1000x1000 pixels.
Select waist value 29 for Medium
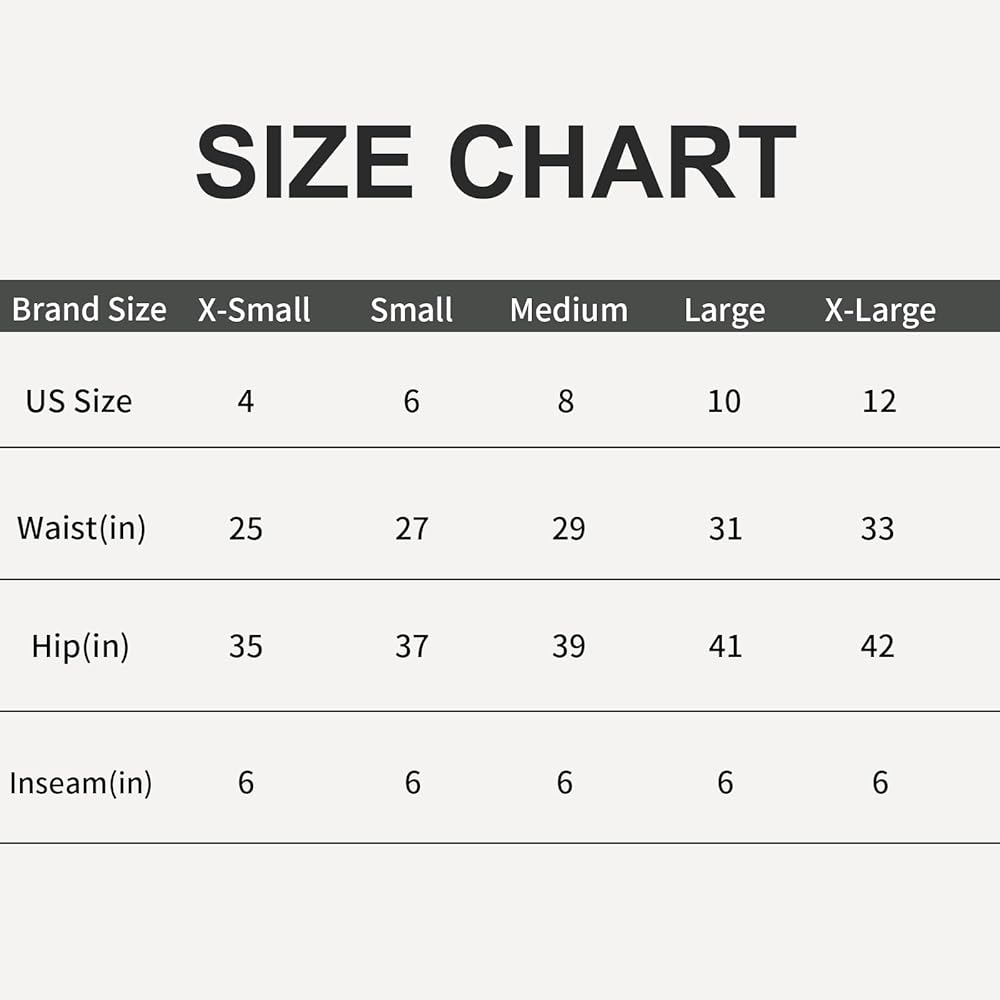(569, 529)
